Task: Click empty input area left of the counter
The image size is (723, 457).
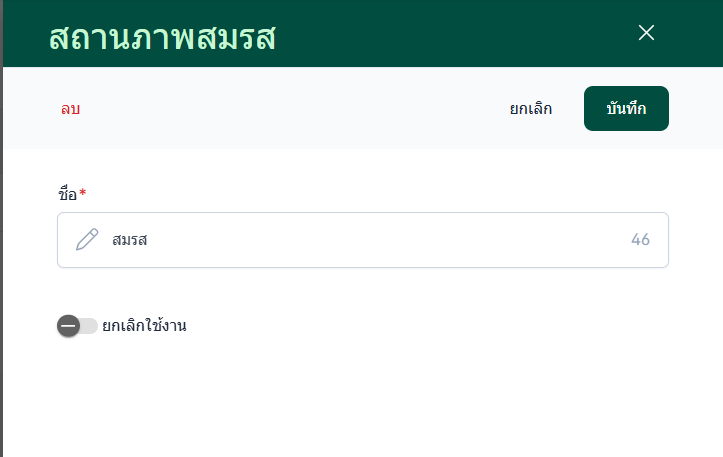Action: tap(400, 240)
